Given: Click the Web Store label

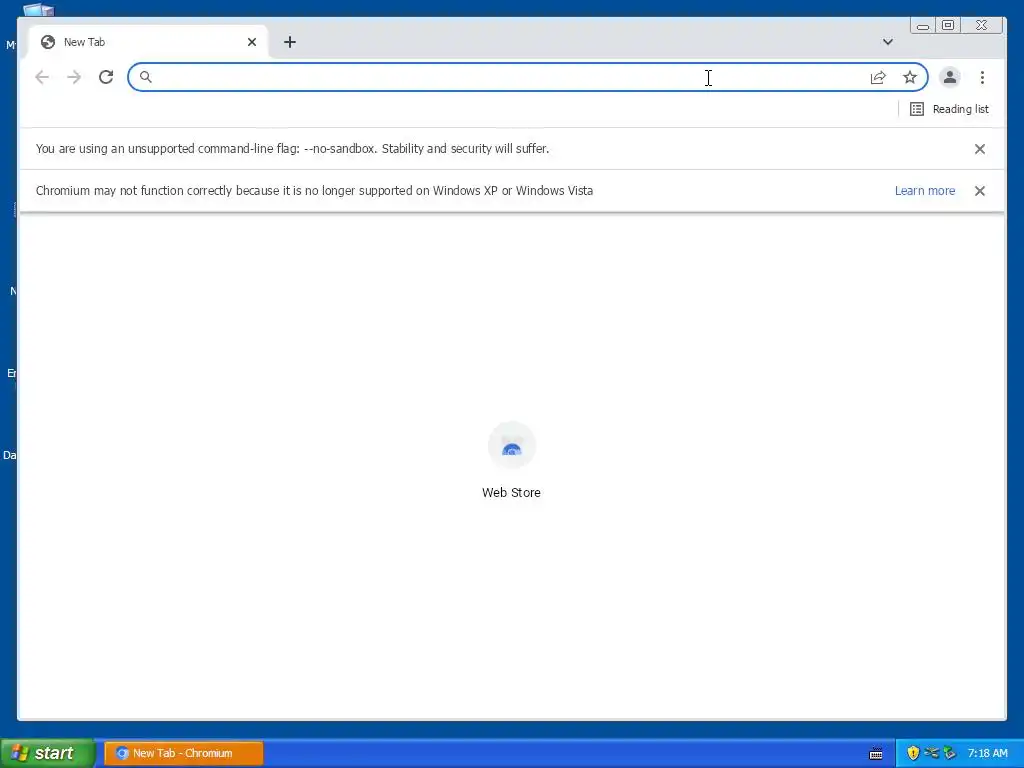Looking at the screenshot, I should click(511, 492).
